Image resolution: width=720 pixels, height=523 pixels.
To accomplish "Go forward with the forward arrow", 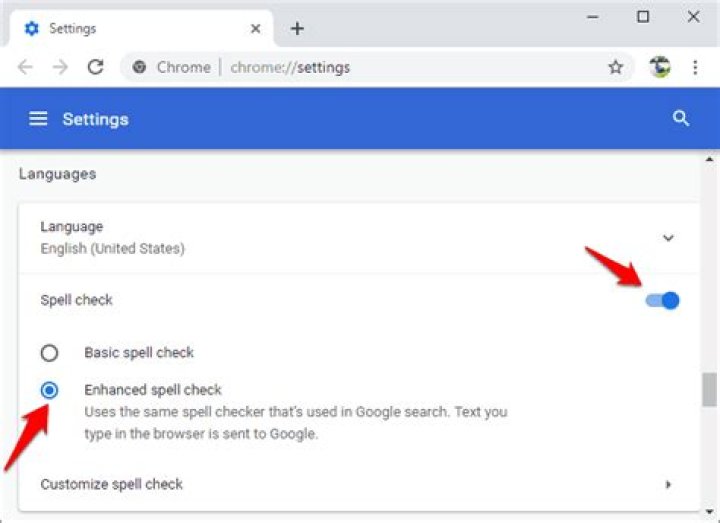I will click(x=60, y=67).
